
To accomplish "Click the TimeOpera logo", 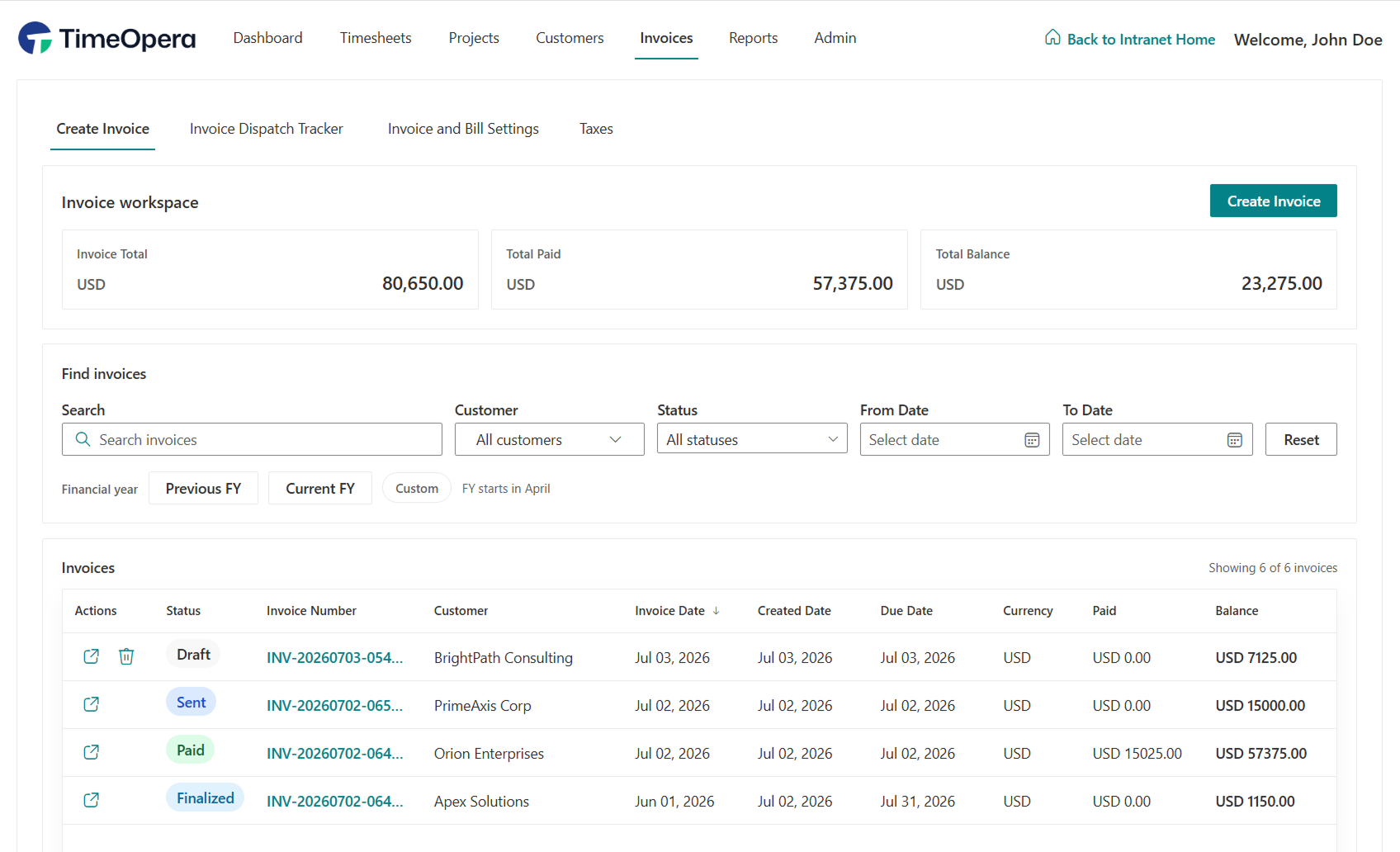I will [x=107, y=38].
